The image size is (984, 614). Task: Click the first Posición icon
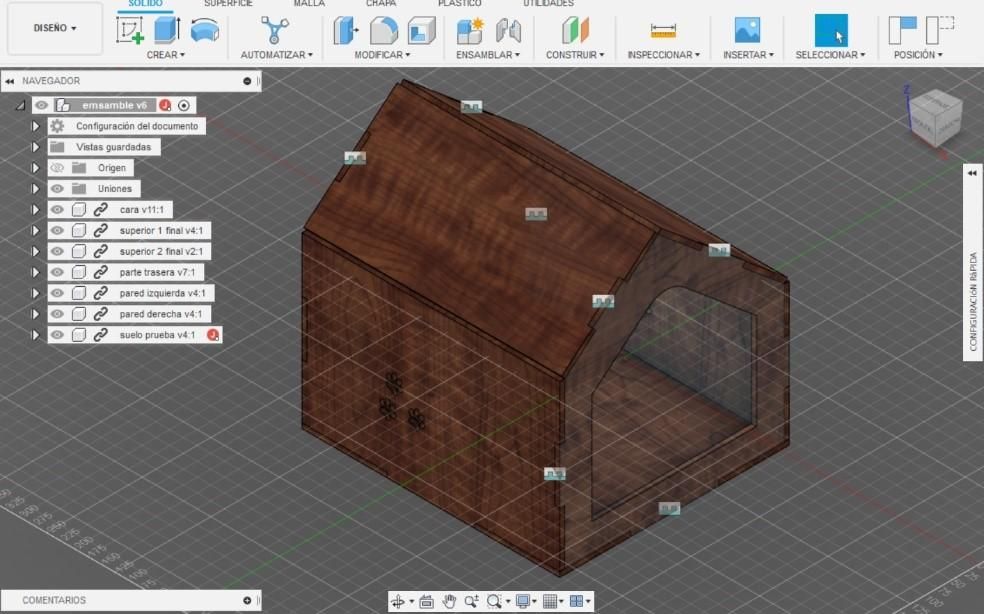[902, 30]
